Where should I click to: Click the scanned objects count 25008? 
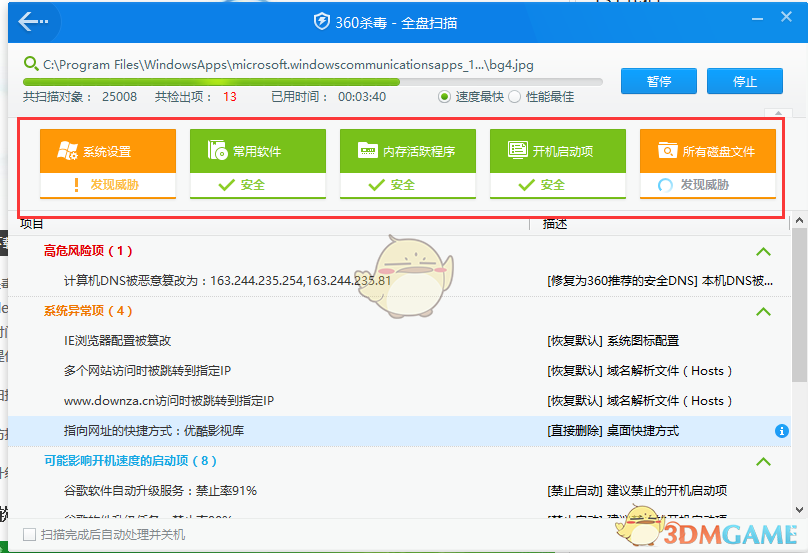pyautogui.click(x=120, y=97)
